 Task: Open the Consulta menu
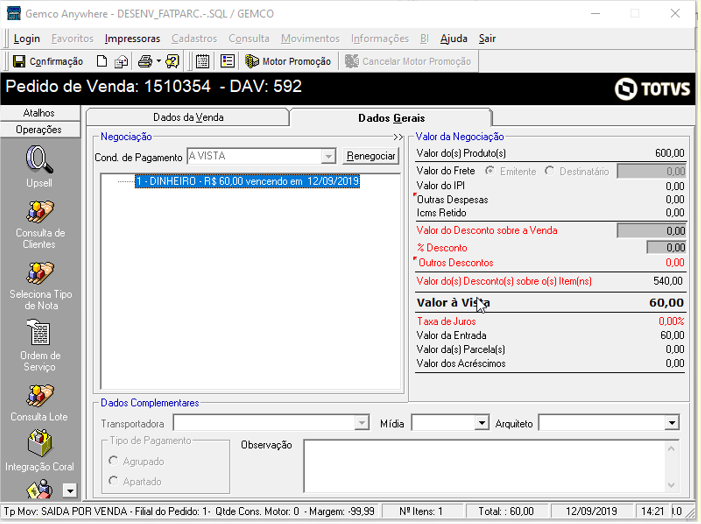click(249, 38)
